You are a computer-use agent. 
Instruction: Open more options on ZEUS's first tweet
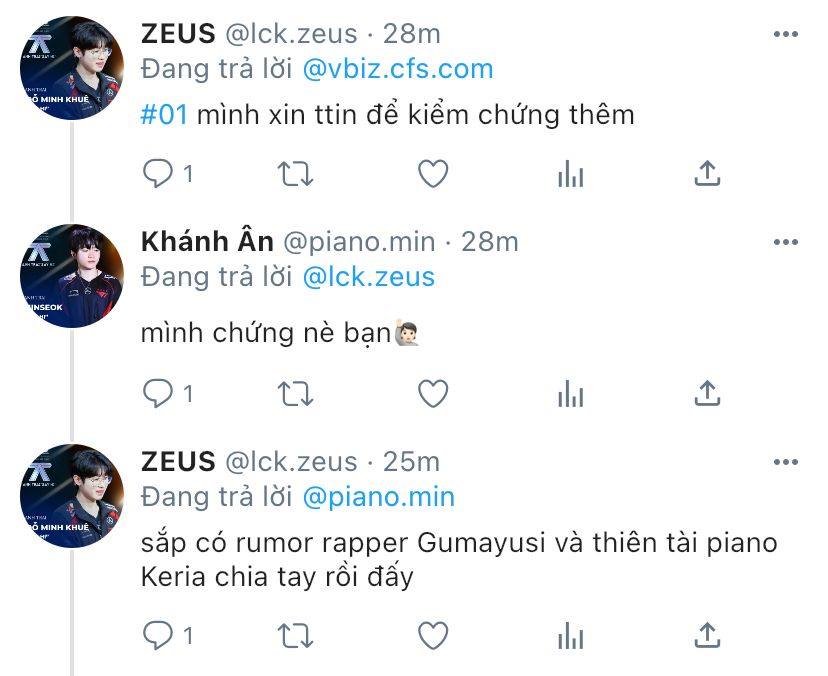786,34
